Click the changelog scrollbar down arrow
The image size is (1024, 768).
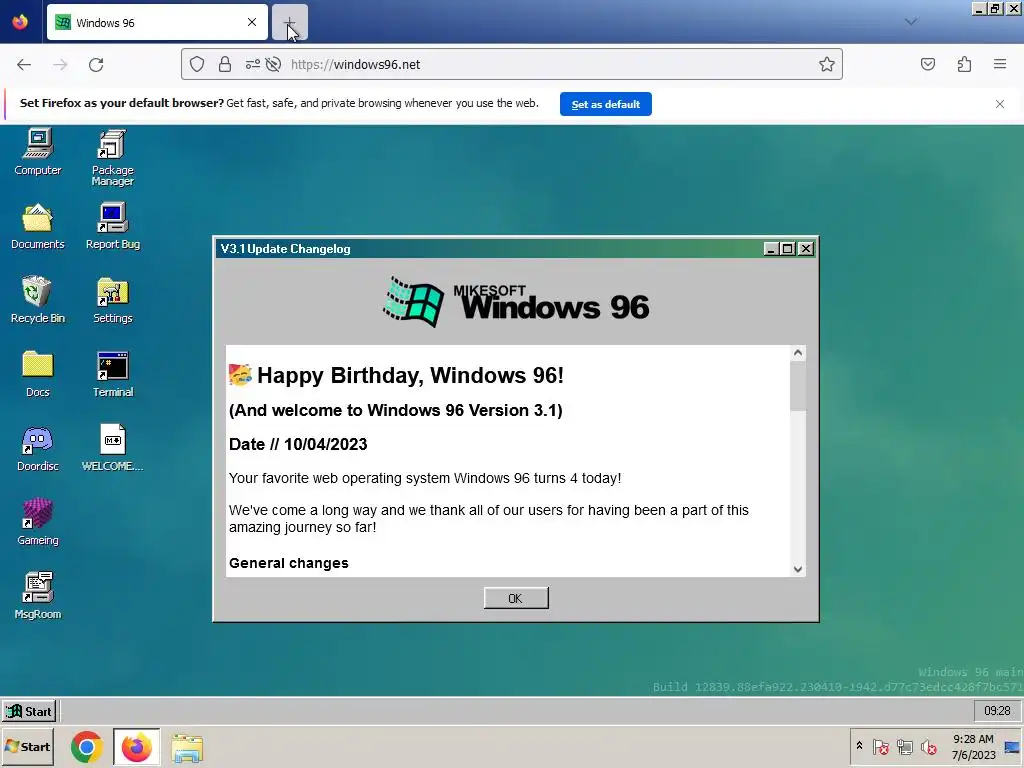[797, 569]
